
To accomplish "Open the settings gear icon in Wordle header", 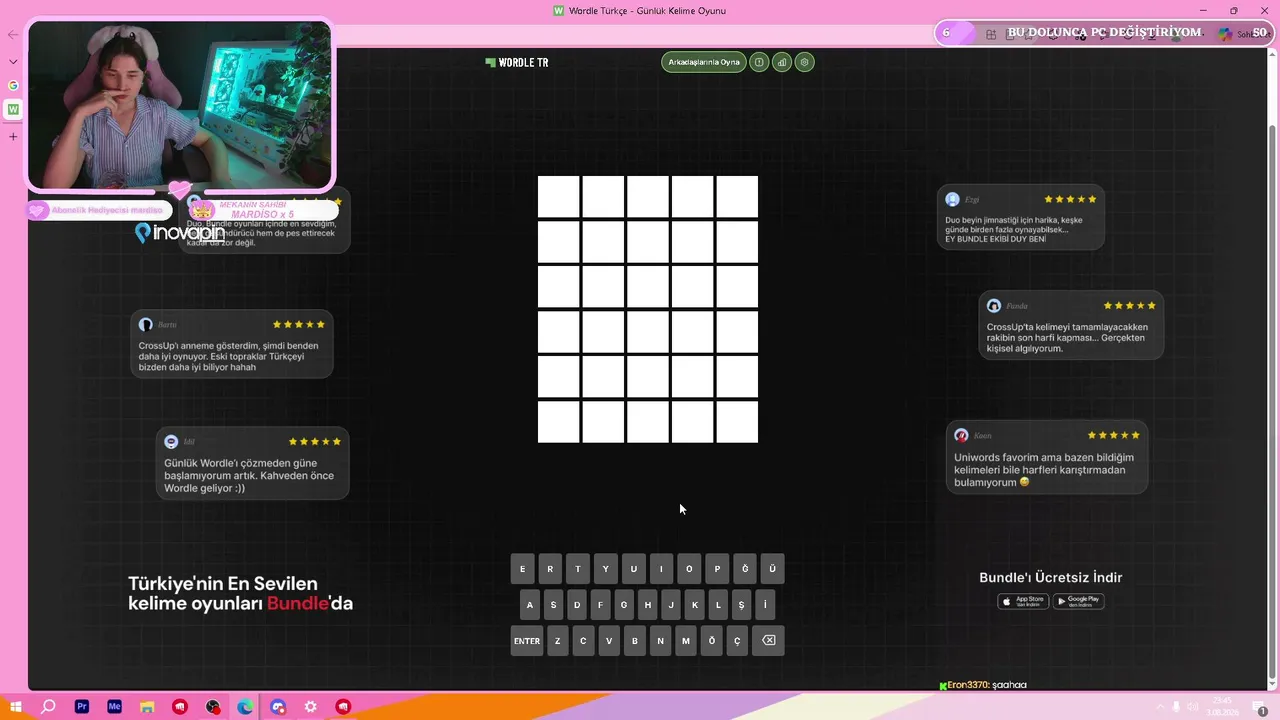I will pyautogui.click(x=805, y=62).
